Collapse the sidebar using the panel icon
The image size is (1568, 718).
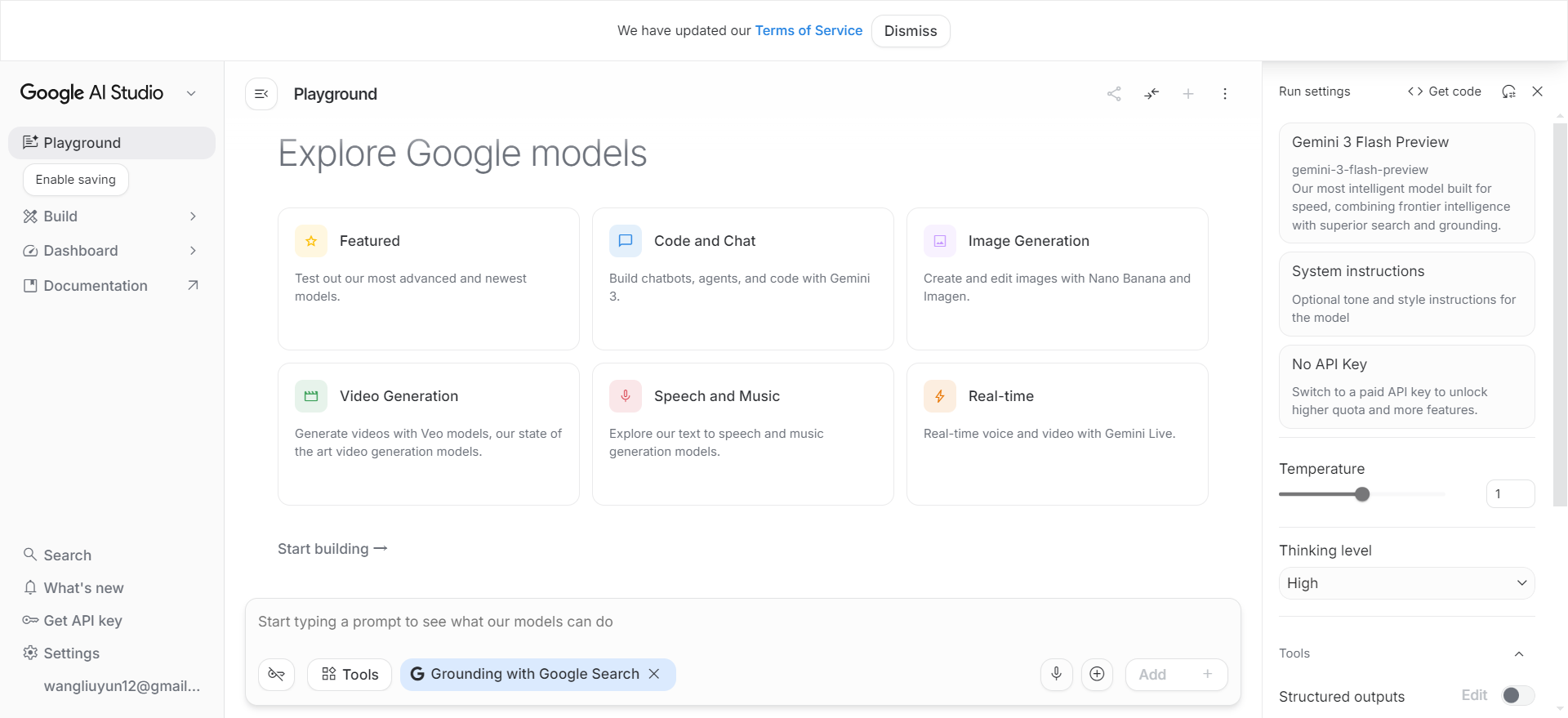tap(261, 94)
